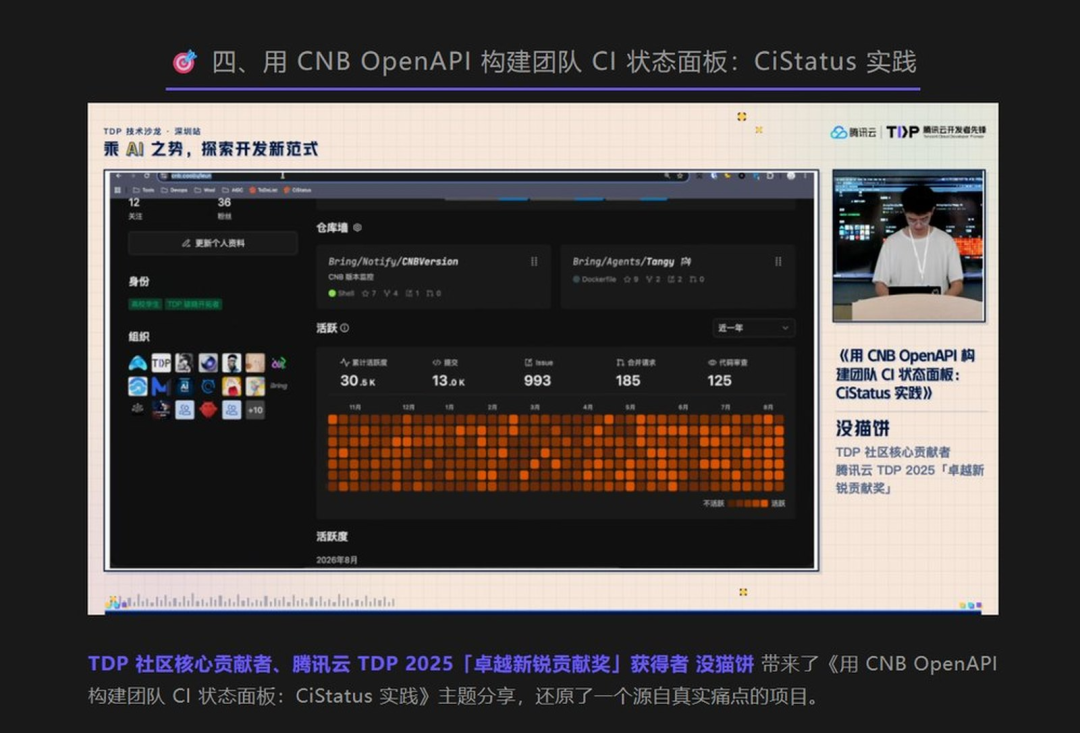Viewport: 1080px width, 733px height.
Task: Click the 11月 heatmap month label
Action: coord(355,407)
